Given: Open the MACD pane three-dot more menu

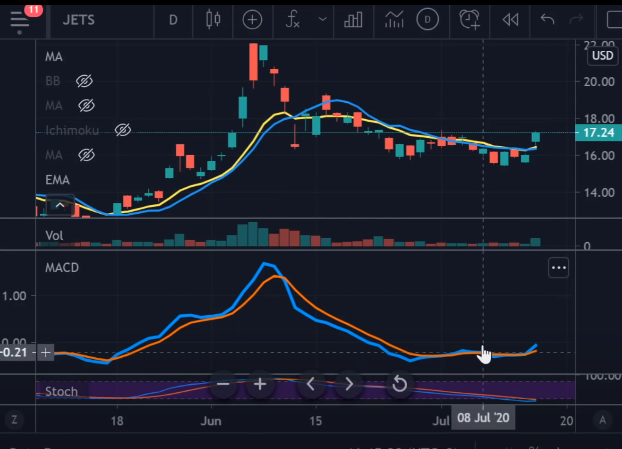Looking at the screenshot, I should [x=559, y=268].
